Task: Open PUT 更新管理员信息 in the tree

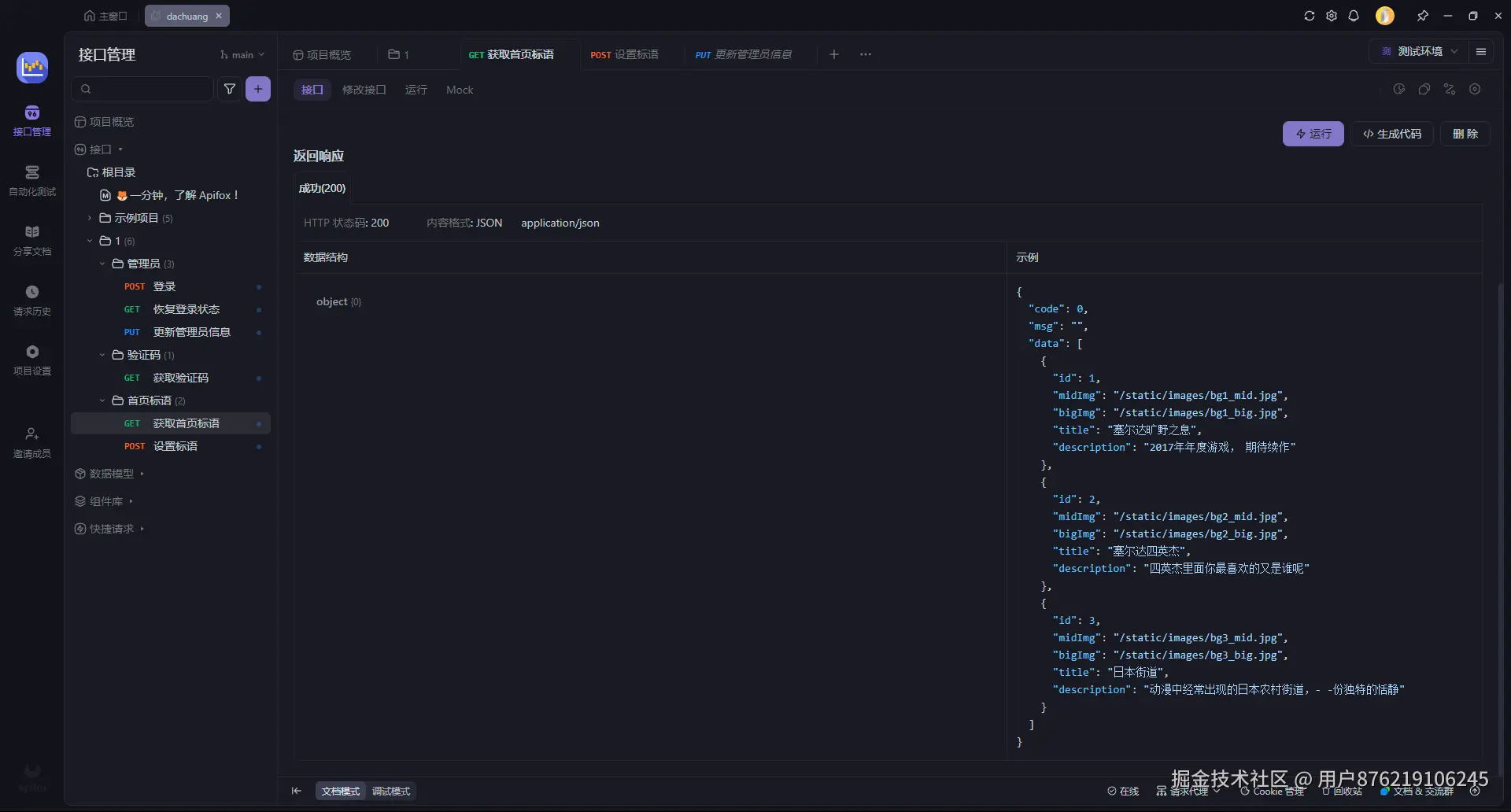Action: [171, 332]
